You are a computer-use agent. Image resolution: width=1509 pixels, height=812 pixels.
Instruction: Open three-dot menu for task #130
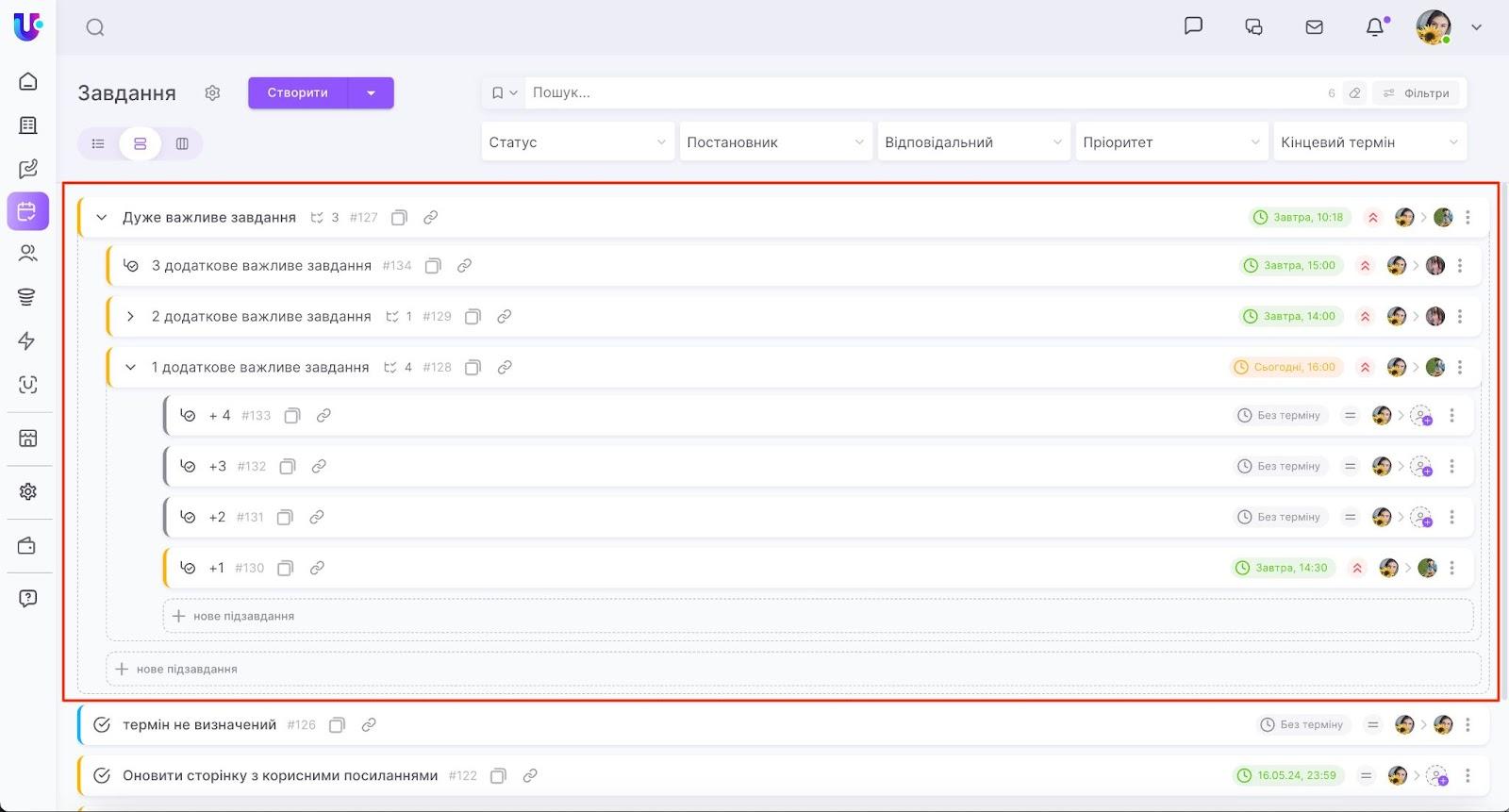(x=1451, y=568)
